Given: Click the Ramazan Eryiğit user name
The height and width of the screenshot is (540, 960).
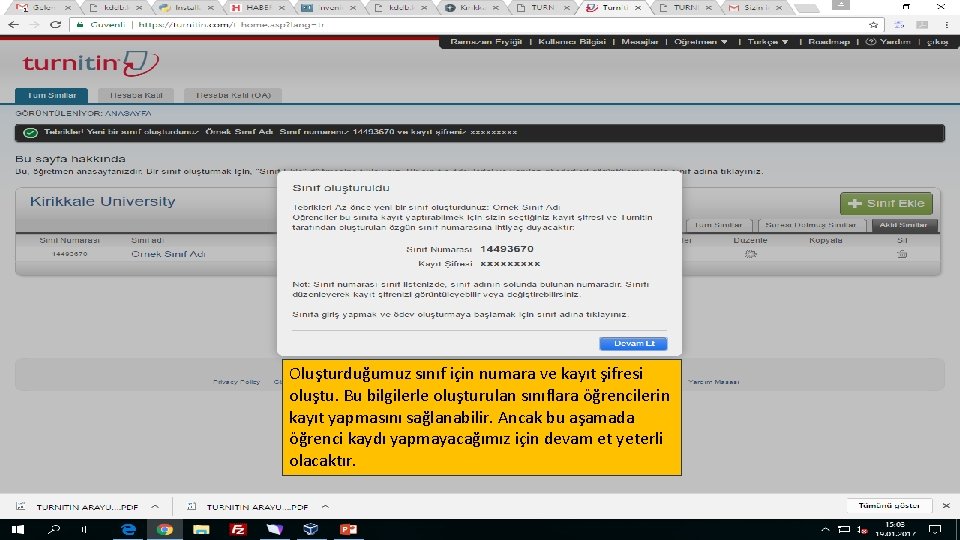Looking at the screenshot, I should pyautogui.click(x=486, y=42).
